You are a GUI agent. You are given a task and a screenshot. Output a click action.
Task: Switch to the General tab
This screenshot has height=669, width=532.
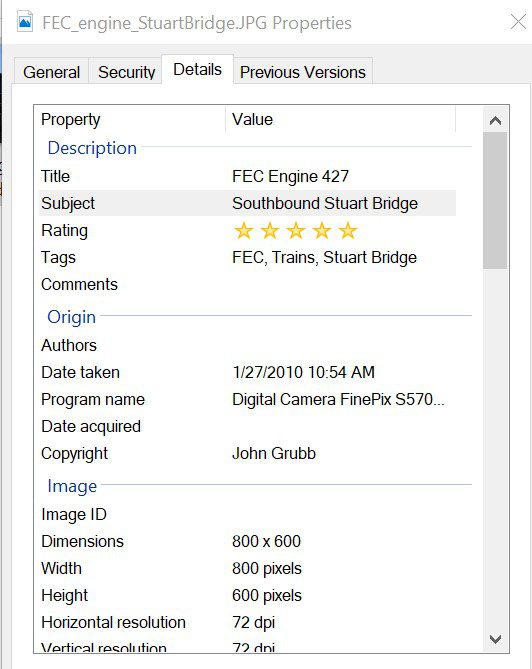click(52, 72)
